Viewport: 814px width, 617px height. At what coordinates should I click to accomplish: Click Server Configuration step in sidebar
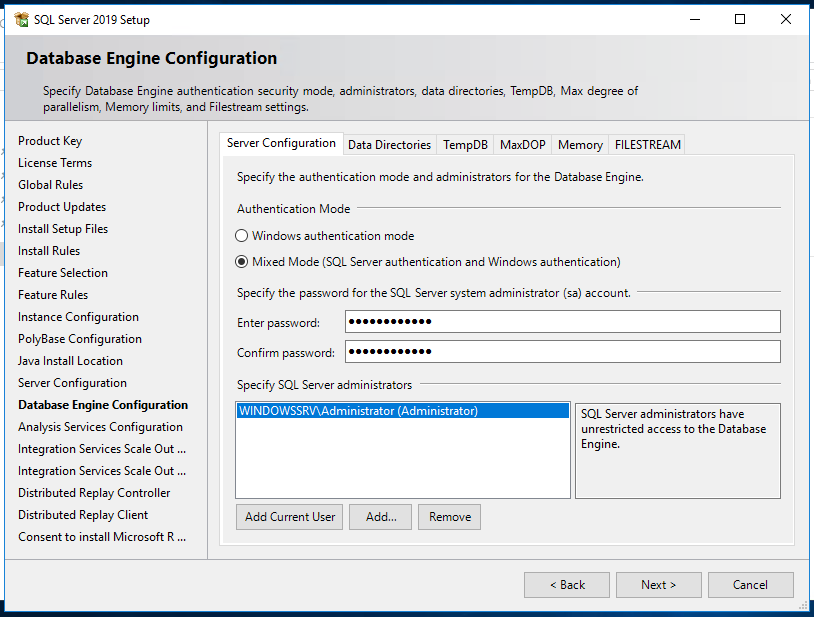coord(72,383)
